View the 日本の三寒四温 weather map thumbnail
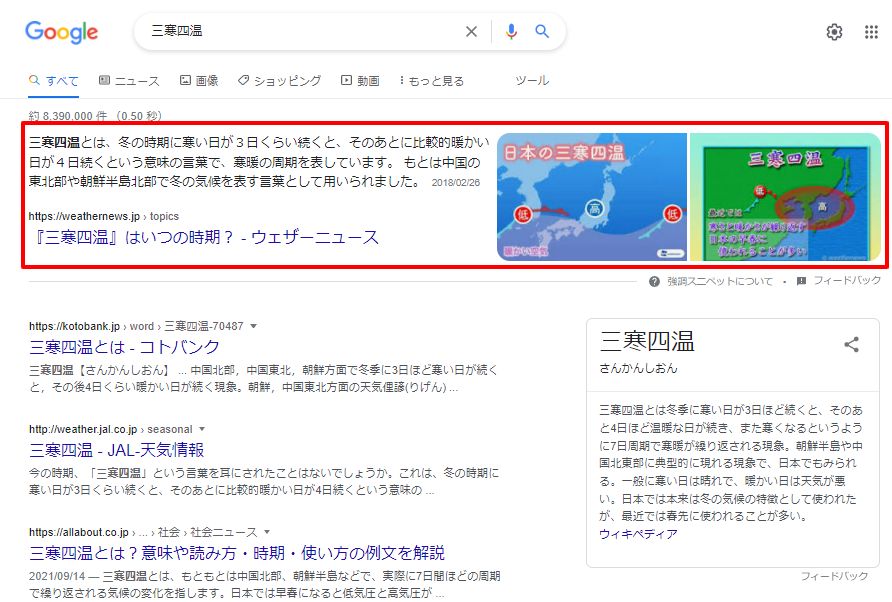Viewport: 892px width, 602px height. point(592,197)
